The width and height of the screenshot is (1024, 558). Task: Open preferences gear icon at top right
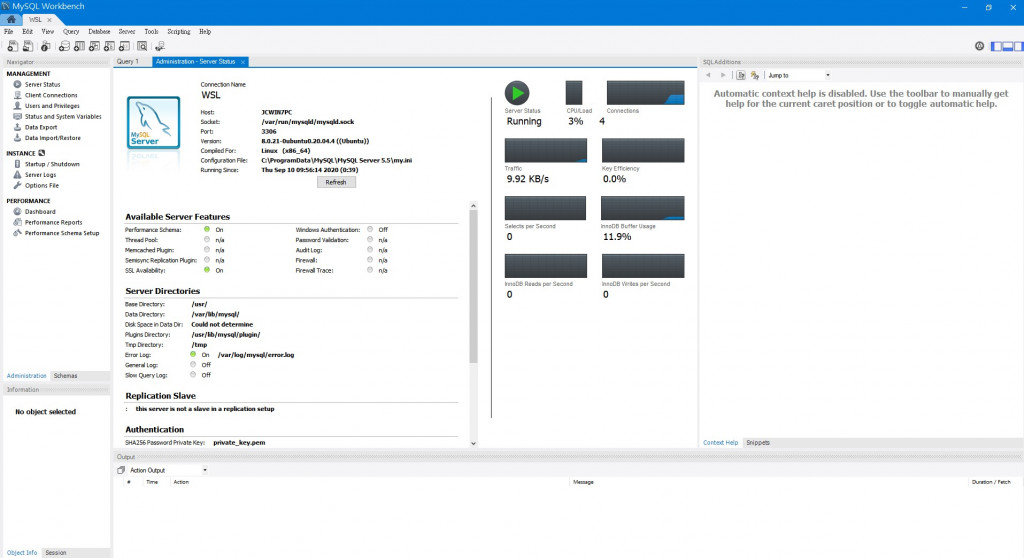point(979,46)
